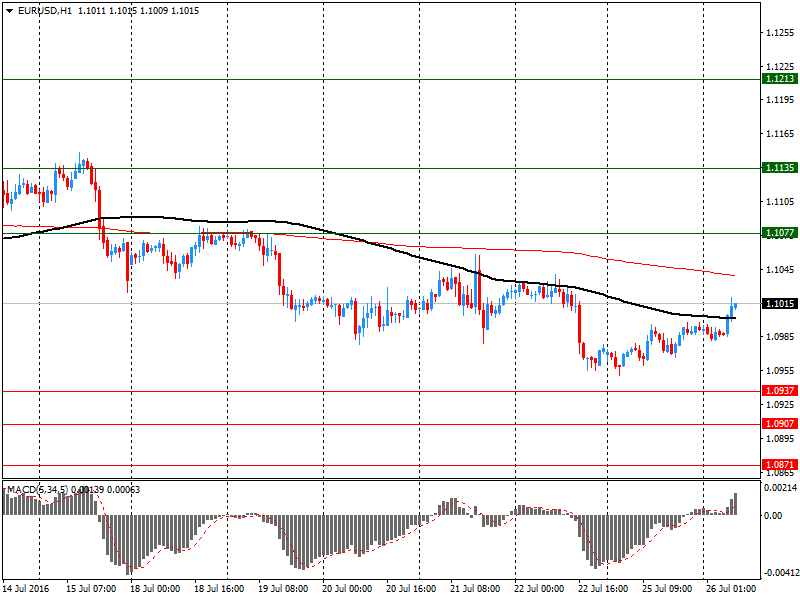The width and height of the screenshot is (800, 600).
Task: Click the 1.0955 price scale value
Action: click(780, 370)
